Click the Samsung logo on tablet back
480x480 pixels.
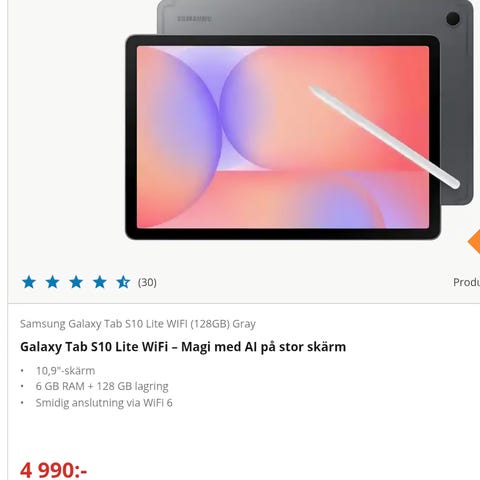(x=194, y=19)
